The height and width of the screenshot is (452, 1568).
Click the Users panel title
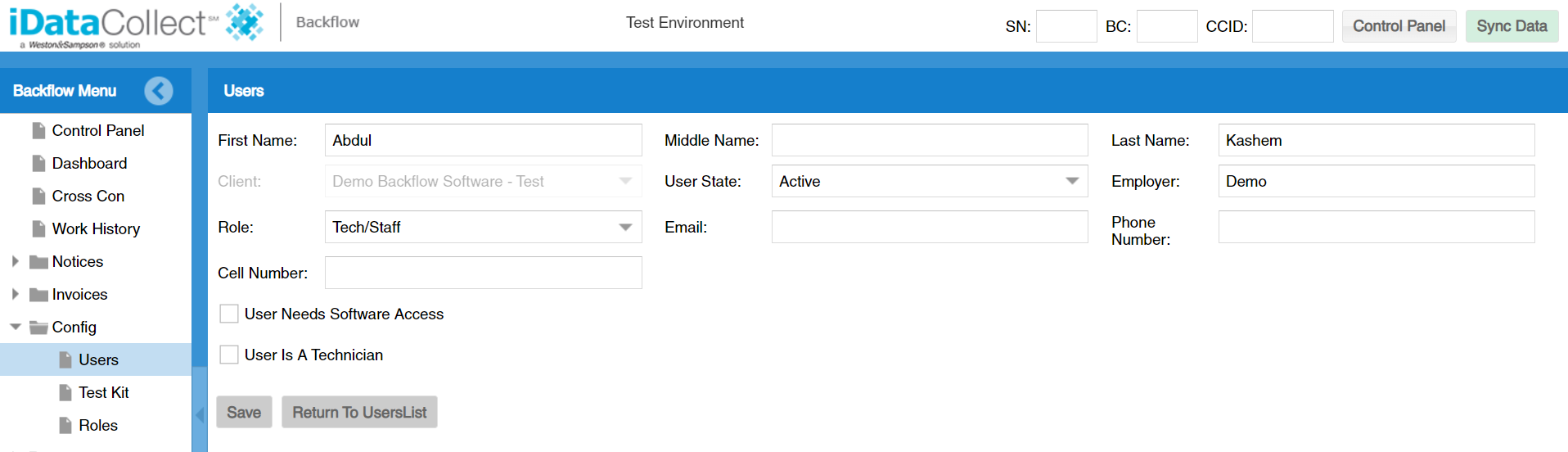(244, 91)
